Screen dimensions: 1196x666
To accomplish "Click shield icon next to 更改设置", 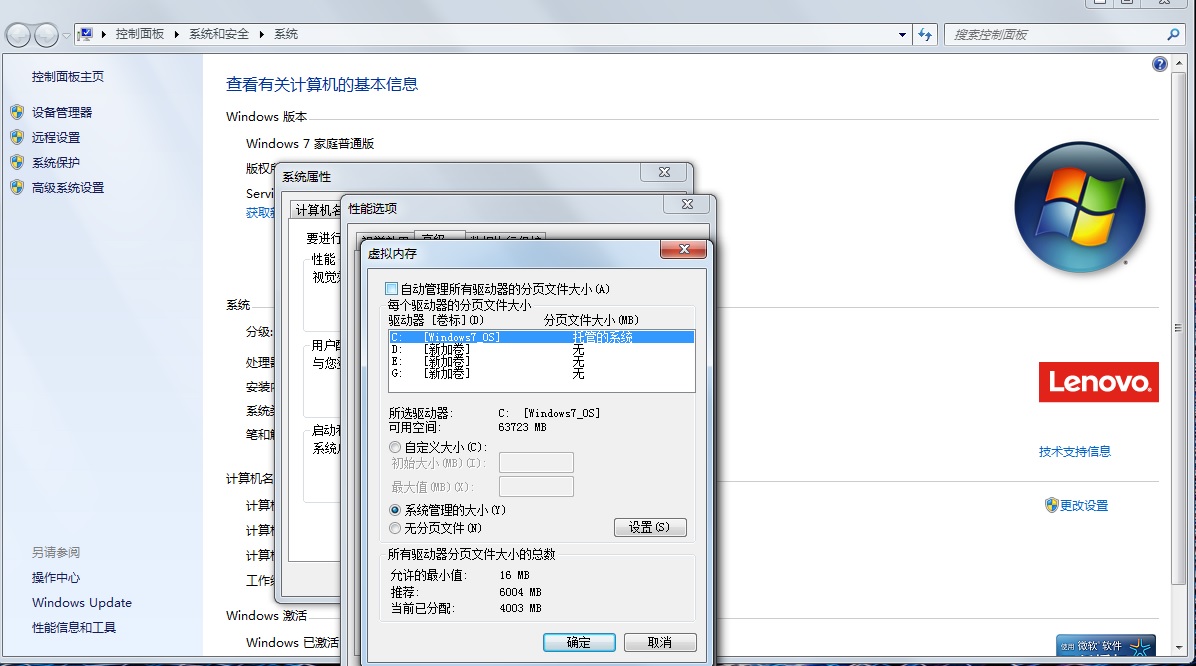I will (1051, 505).
